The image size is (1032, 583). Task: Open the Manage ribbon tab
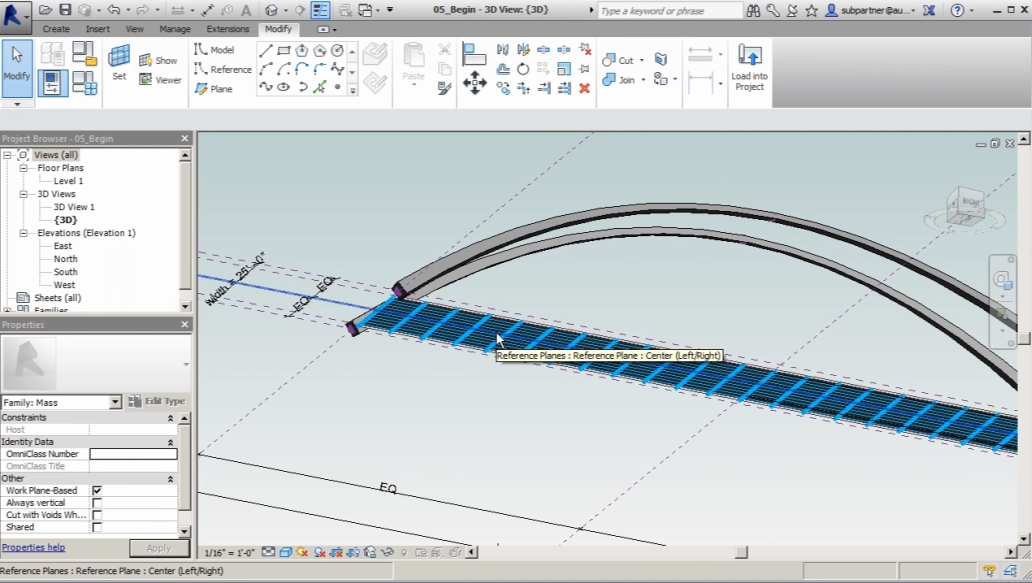(175, 29)
